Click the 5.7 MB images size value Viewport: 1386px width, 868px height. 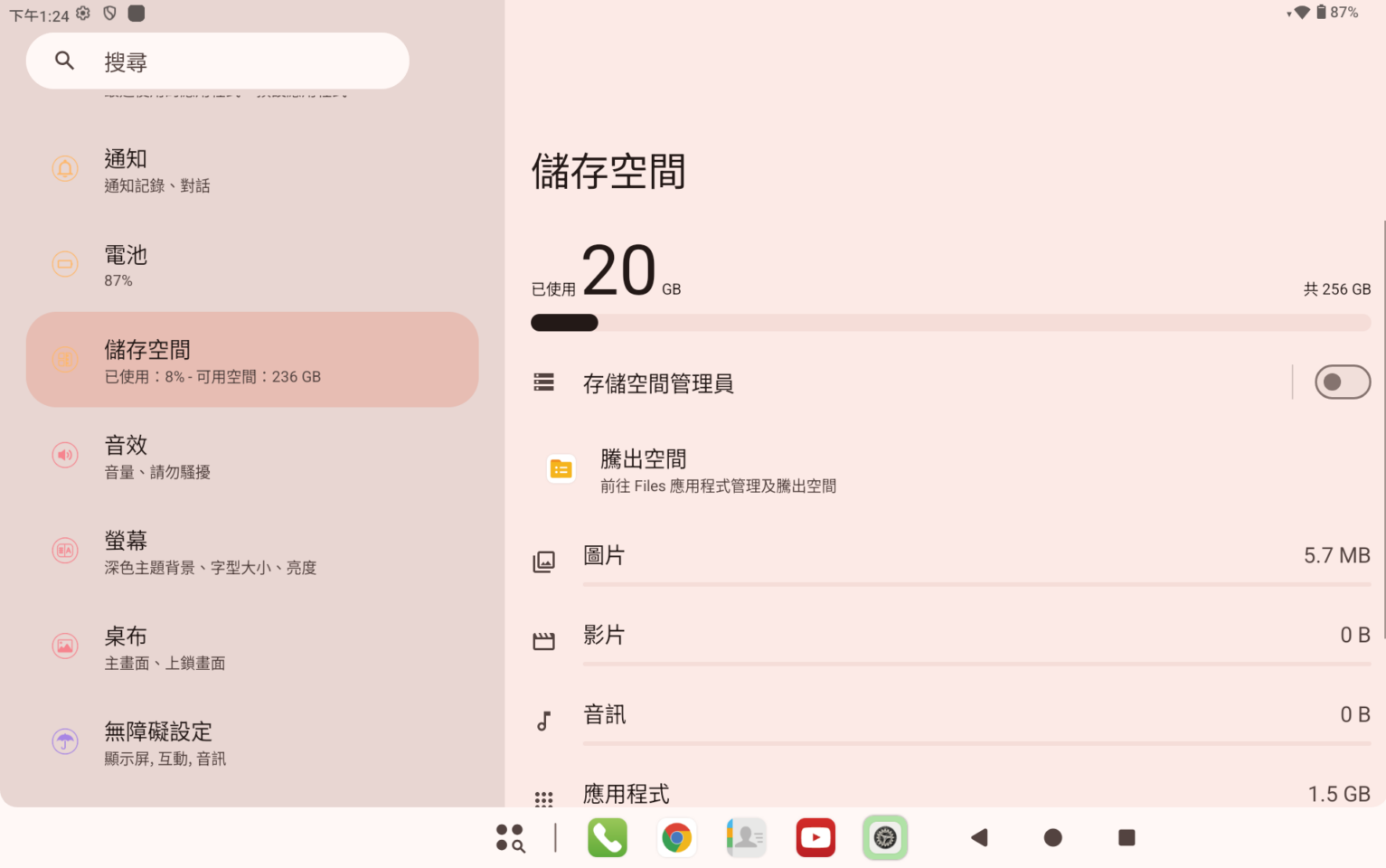coord(1337,555)
